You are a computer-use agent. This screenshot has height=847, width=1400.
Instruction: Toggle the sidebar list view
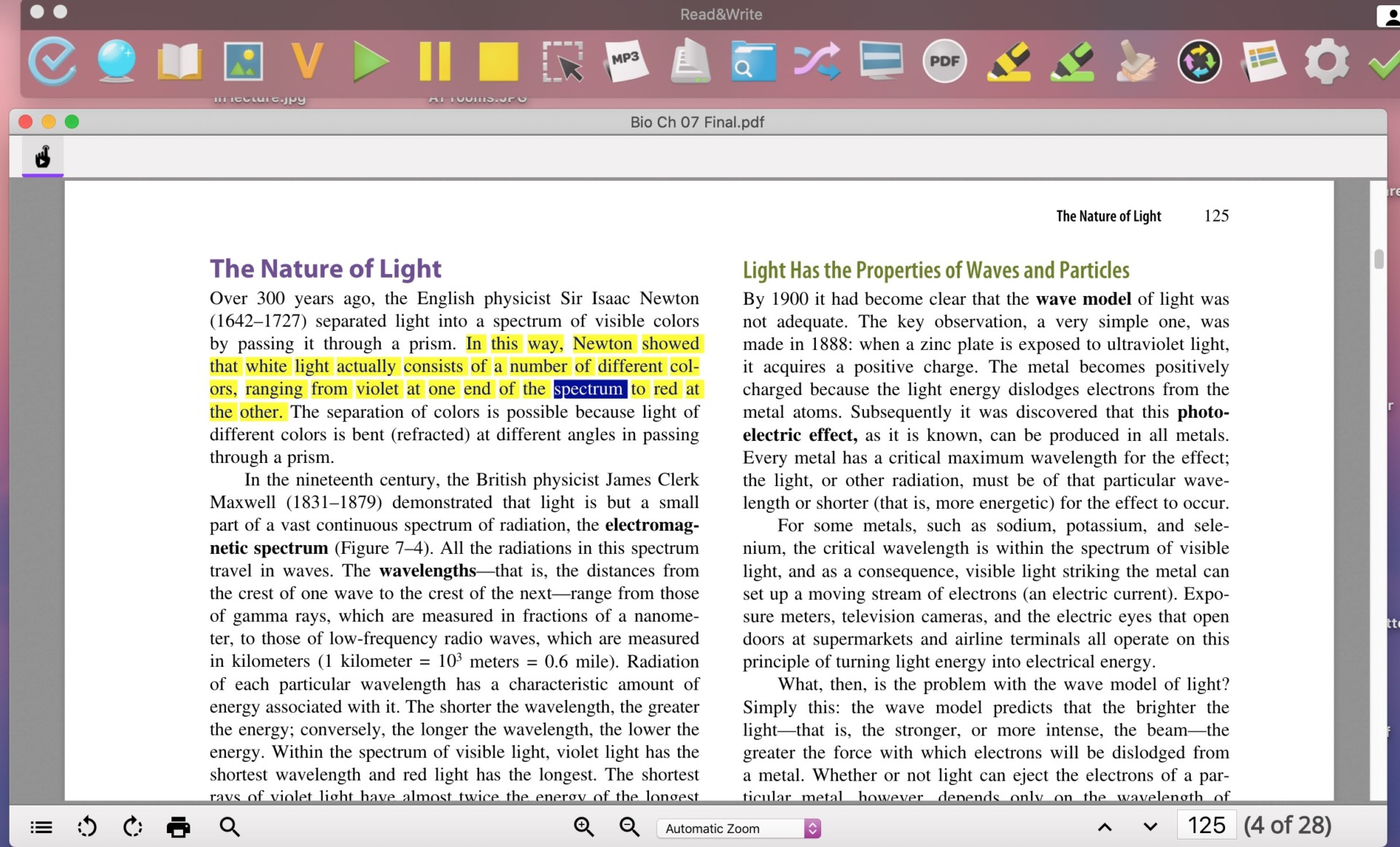(x=42, y=827)
